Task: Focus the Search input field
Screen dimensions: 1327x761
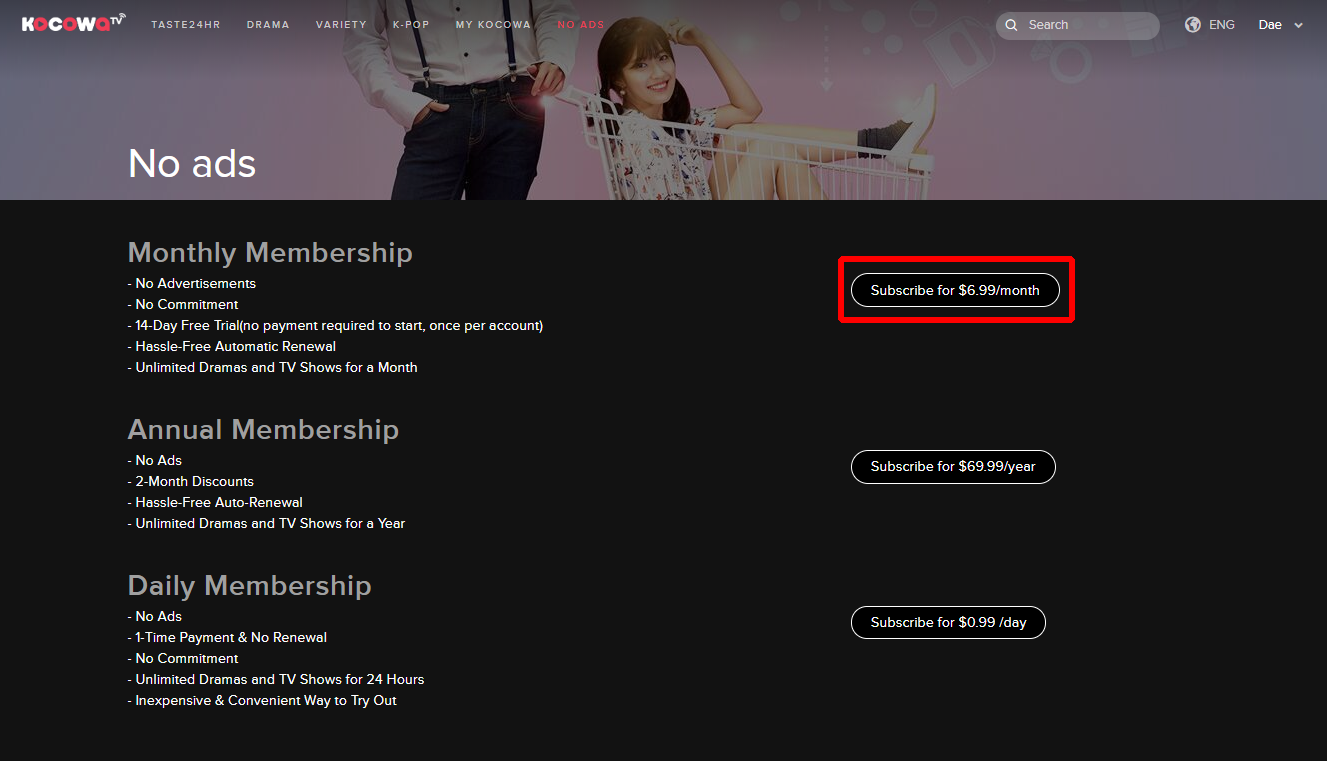Action: tap(1078, 25)
